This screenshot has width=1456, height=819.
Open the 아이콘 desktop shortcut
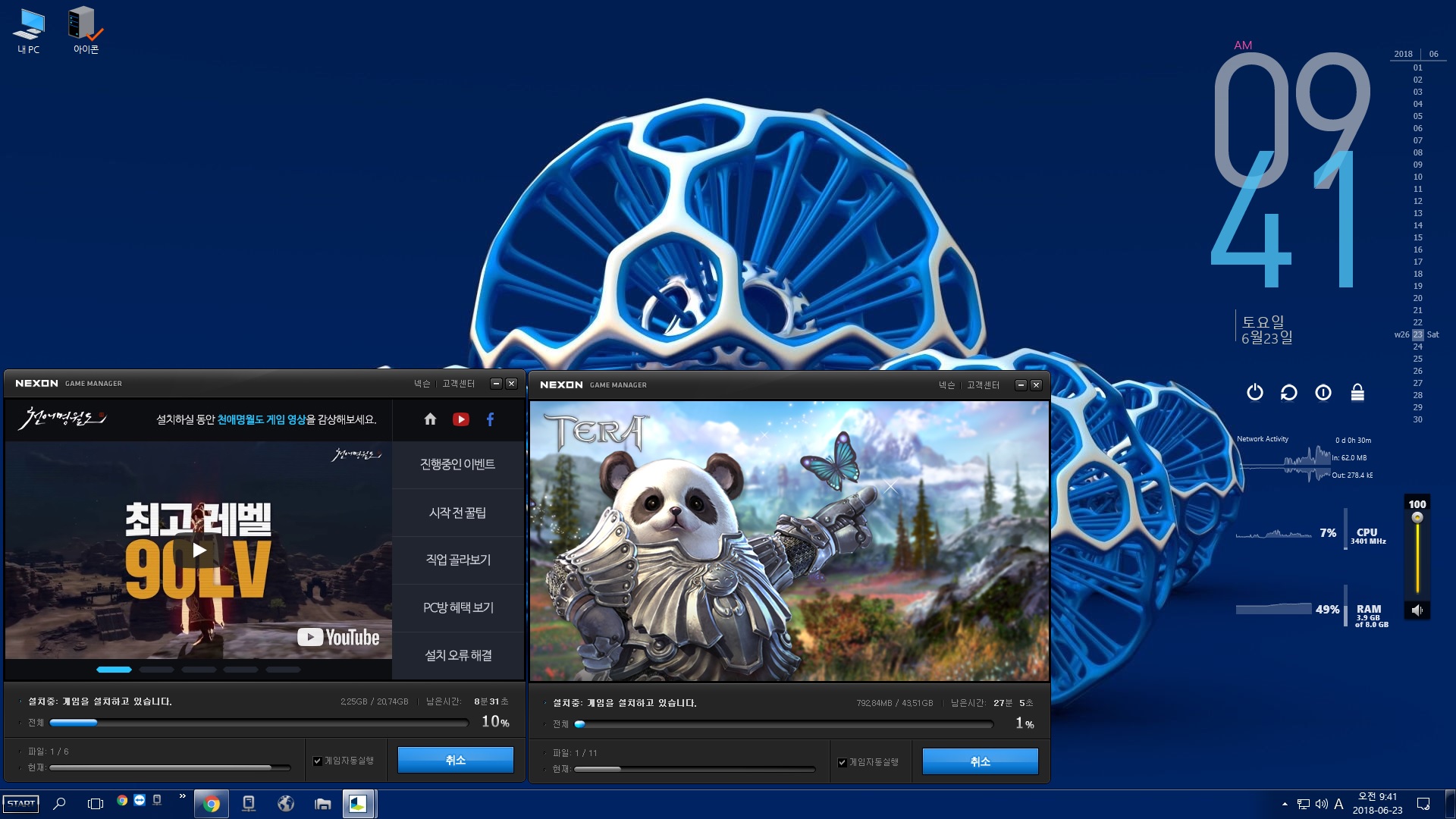tap(86, 30)
